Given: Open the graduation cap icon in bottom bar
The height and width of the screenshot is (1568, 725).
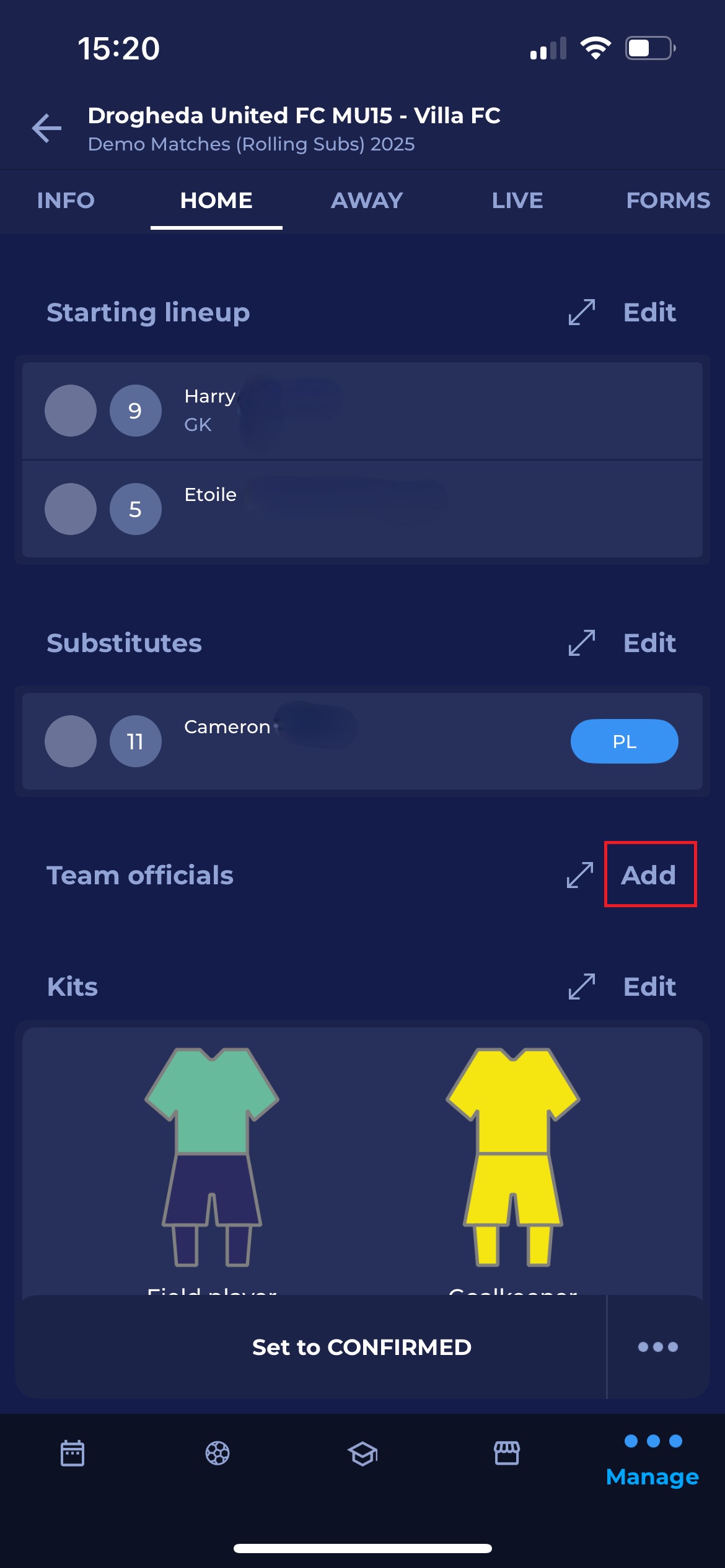Looking at the screenshot, I should click(362, 1453).
